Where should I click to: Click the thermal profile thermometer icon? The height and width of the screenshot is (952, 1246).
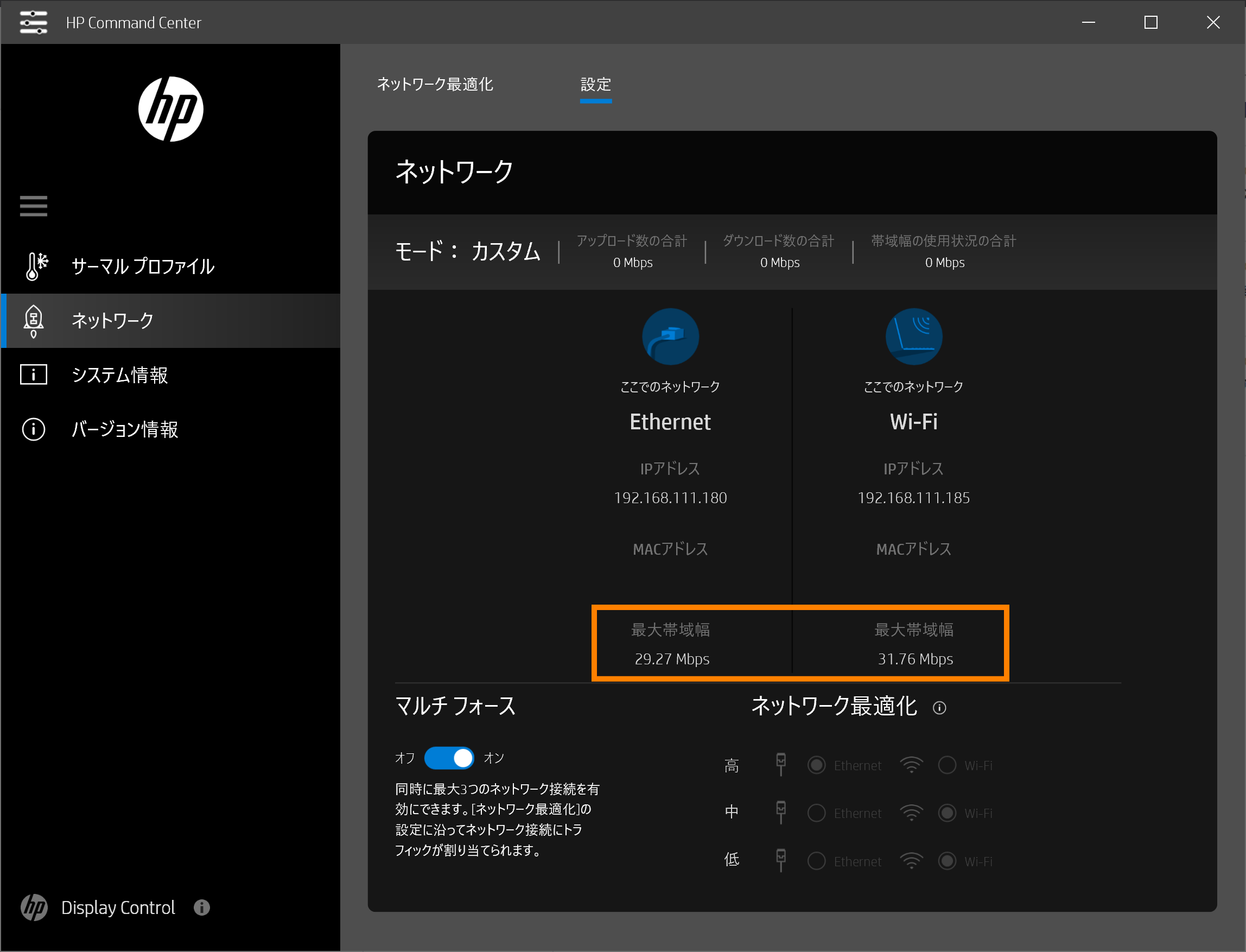(x=36, y=266)
